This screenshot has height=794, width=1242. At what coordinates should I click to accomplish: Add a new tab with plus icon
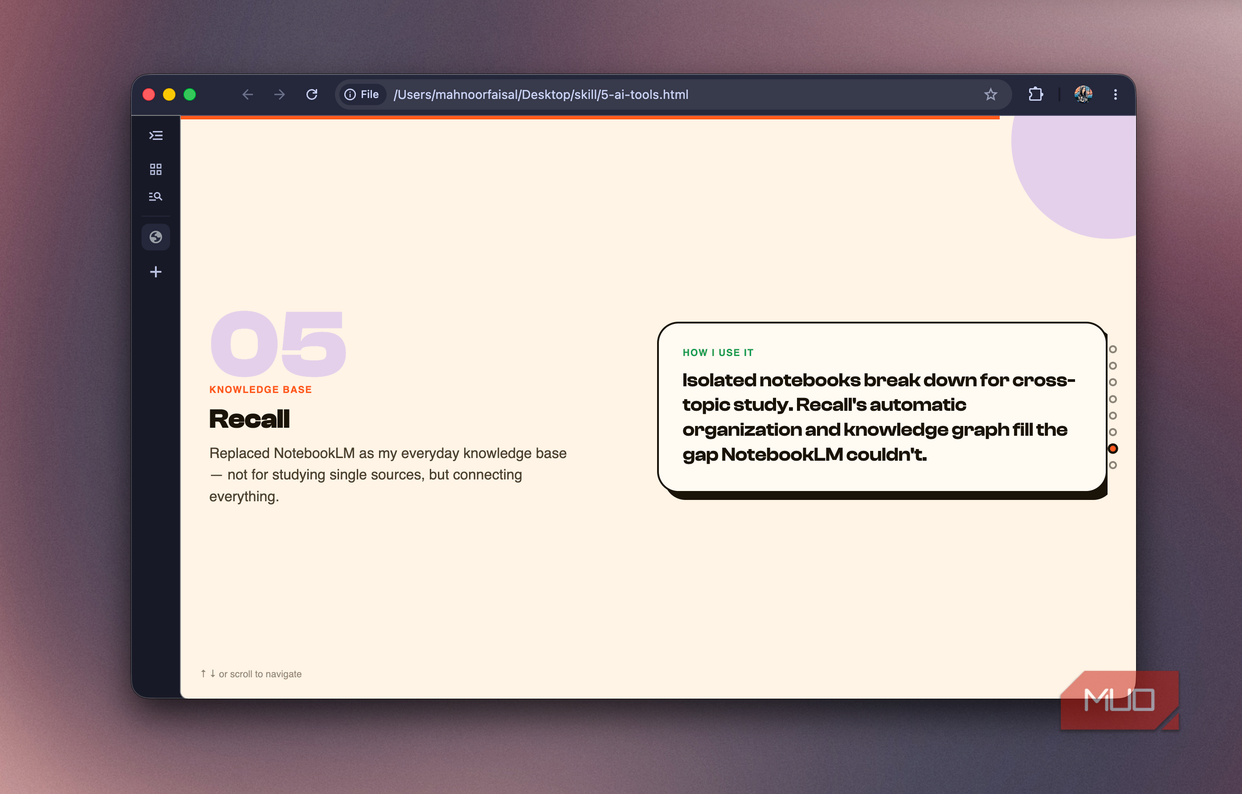coord(156,272)
